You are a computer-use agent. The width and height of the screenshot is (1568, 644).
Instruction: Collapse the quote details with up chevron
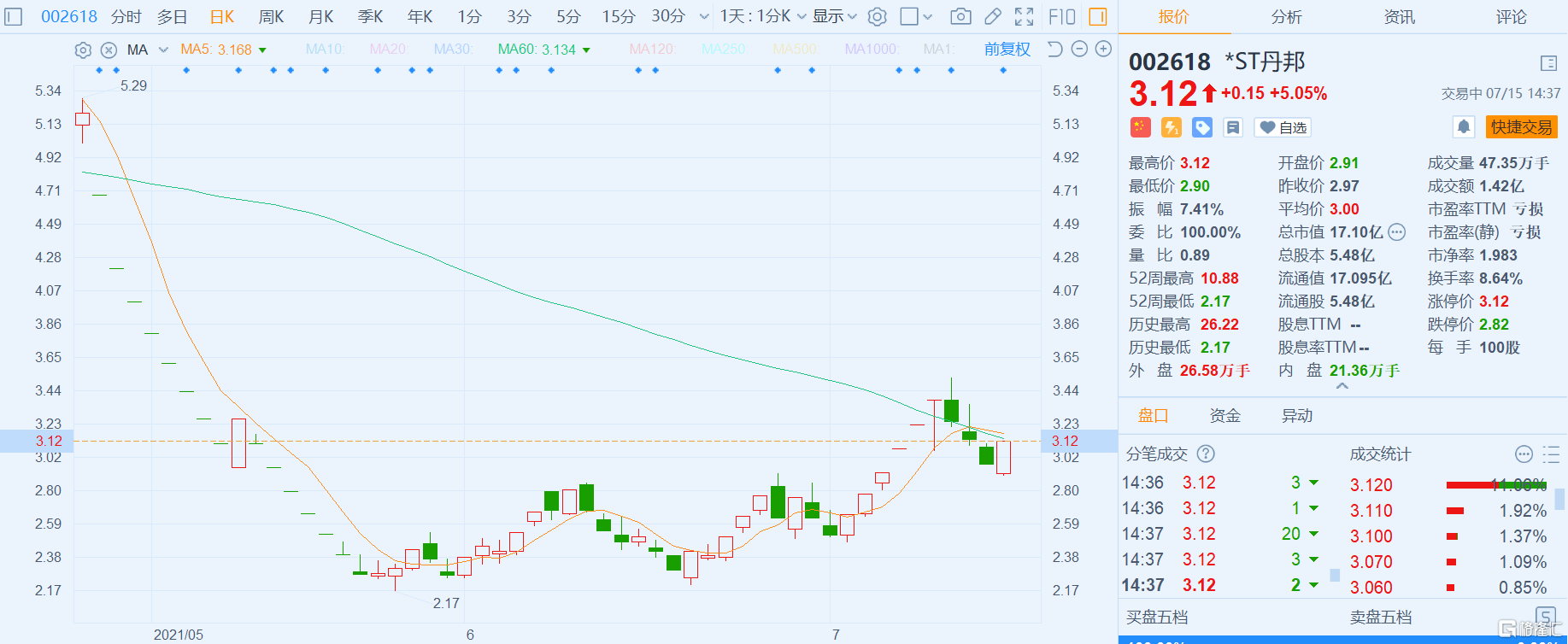tap(1342, 386)
